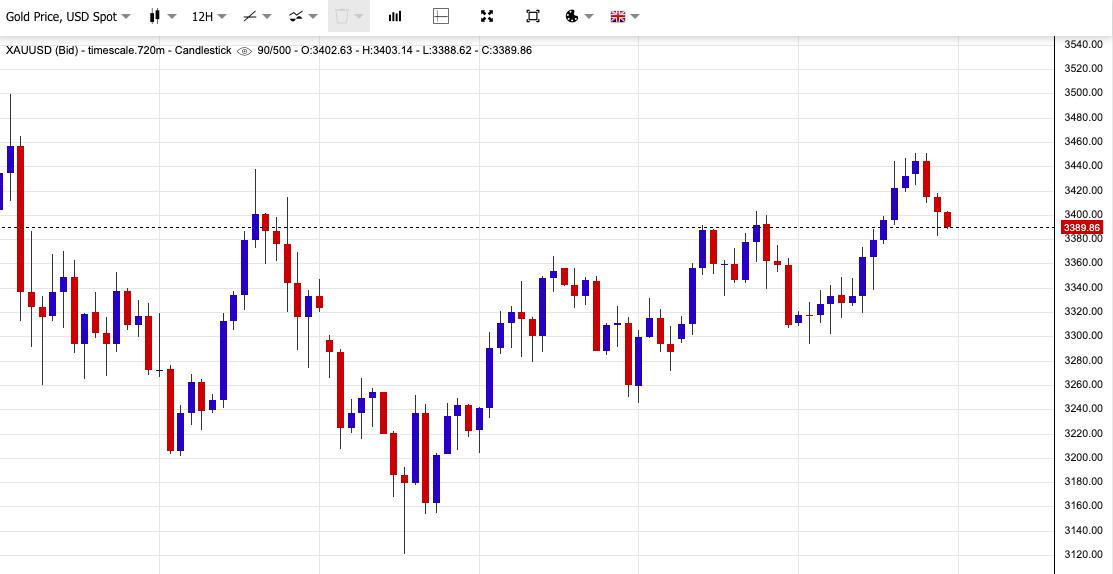Click the screenshot frame icon
Image resolution: width=1113 pixels, height=574 pixels.
tap(533, 16)
